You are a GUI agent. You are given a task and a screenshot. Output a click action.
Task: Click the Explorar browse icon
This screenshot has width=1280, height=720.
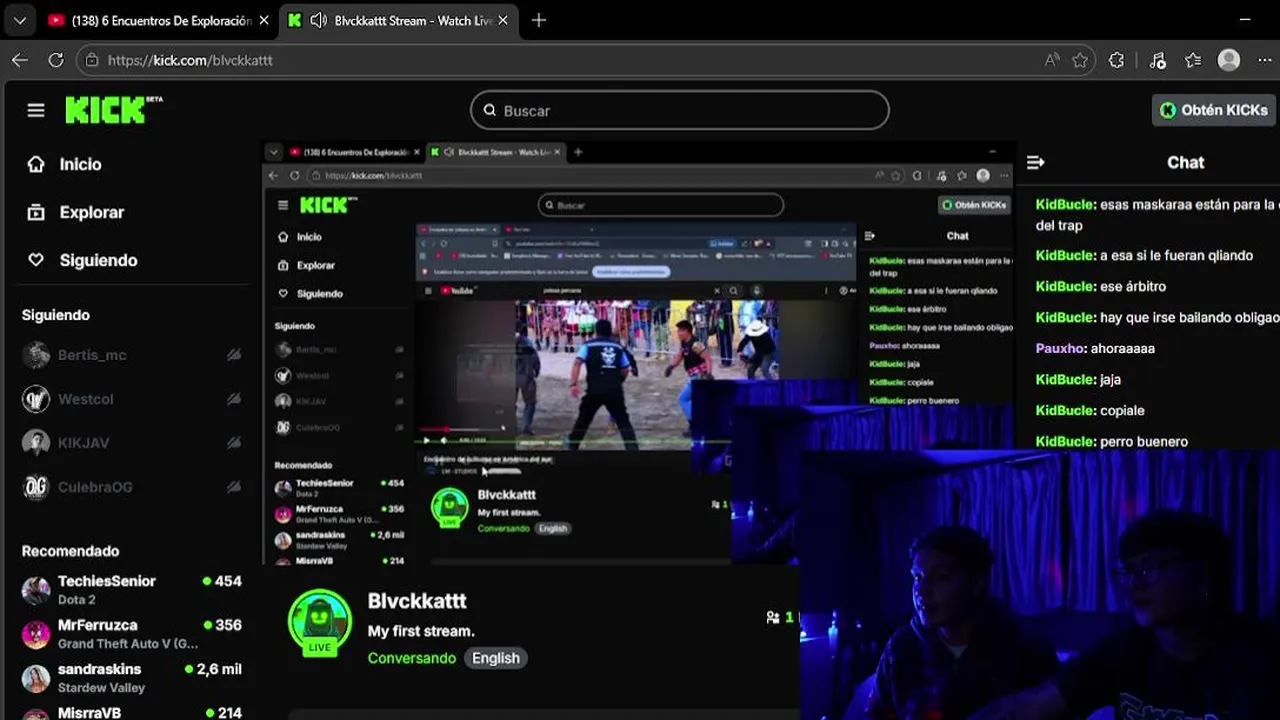point(36,212)
